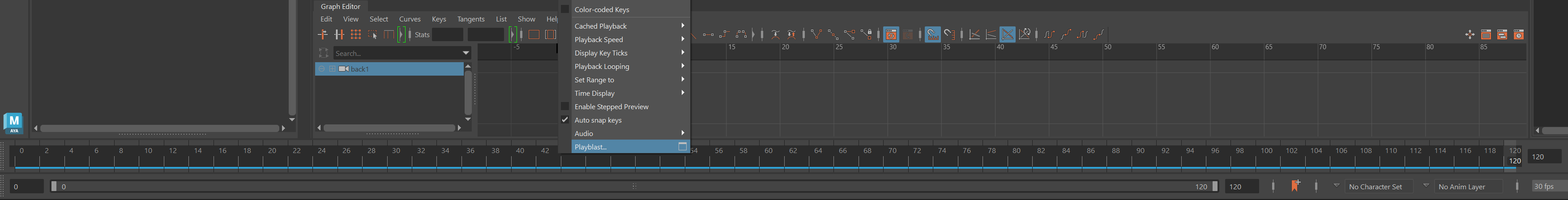Image resolution: width=1568 pixels, height=200 pixels.
Task: Click the Break Tangents icon
Action: [816, 34]
